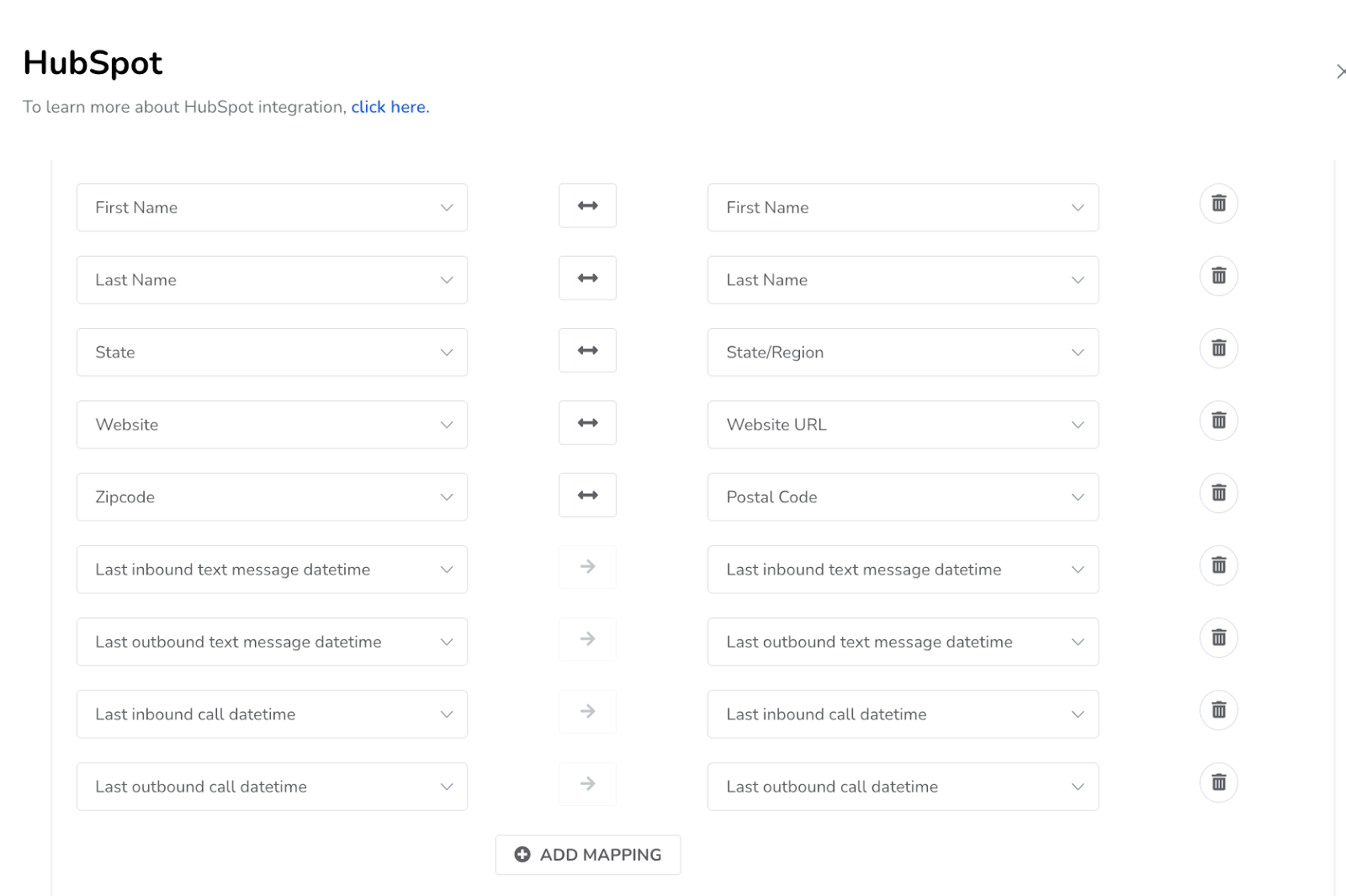Viewport: 1346px width, 896px height.
Task: Expand the left Last Name dropdown
Action: click(272, 280)
